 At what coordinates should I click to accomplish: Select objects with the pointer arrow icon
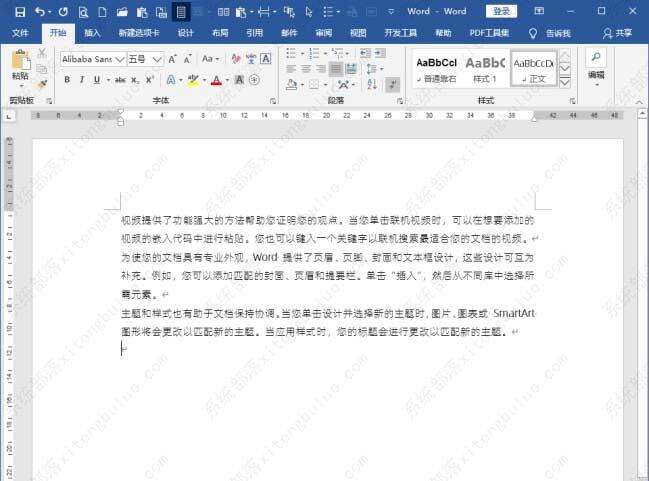309,12
